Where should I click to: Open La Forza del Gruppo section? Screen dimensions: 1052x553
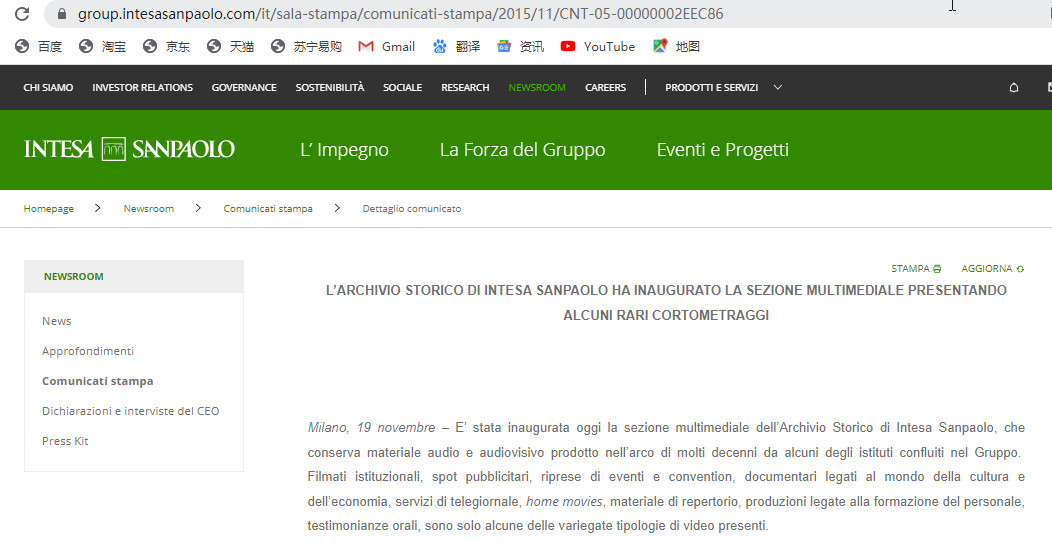pyautogui.click(x=523, y=150)
